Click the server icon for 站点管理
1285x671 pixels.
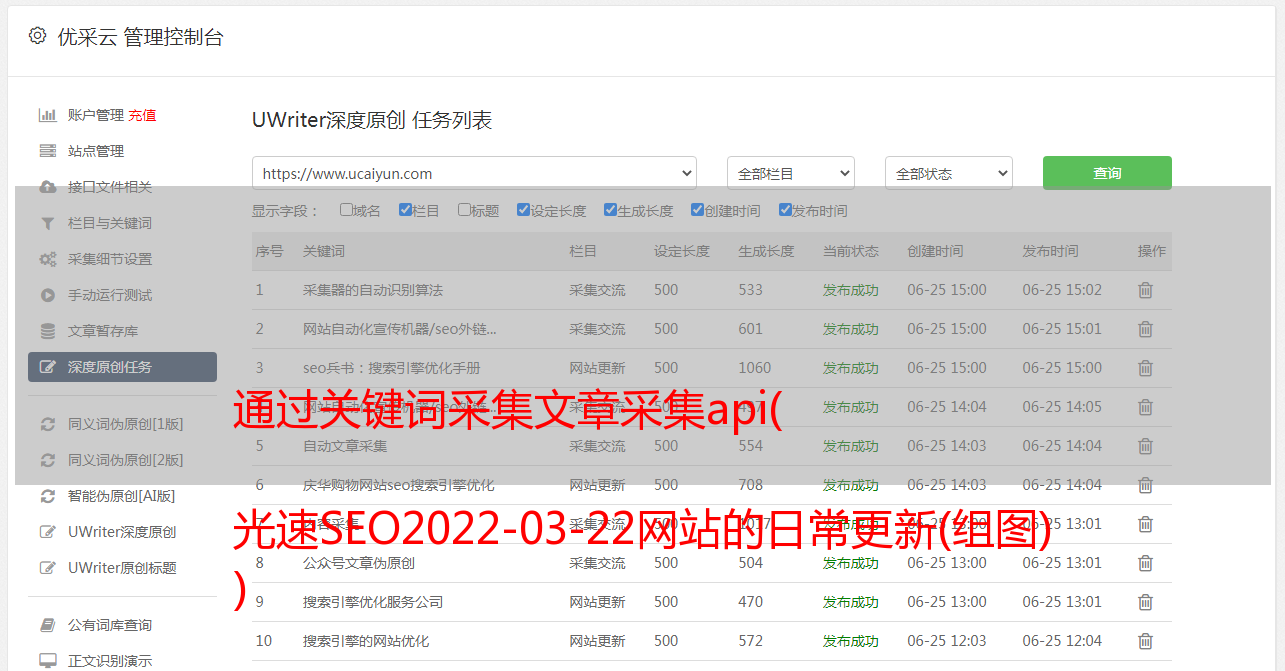pyautogui.click(x=47, y=151)
